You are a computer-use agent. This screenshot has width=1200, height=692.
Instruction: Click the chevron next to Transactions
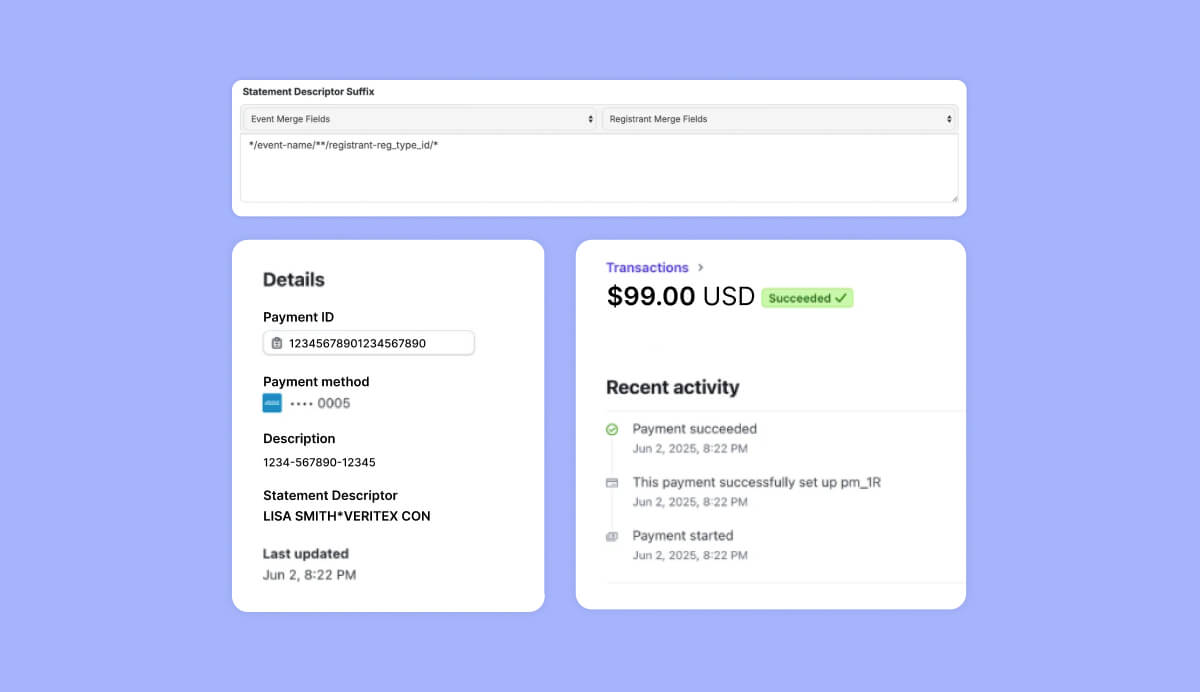click(x=701, y=267)
